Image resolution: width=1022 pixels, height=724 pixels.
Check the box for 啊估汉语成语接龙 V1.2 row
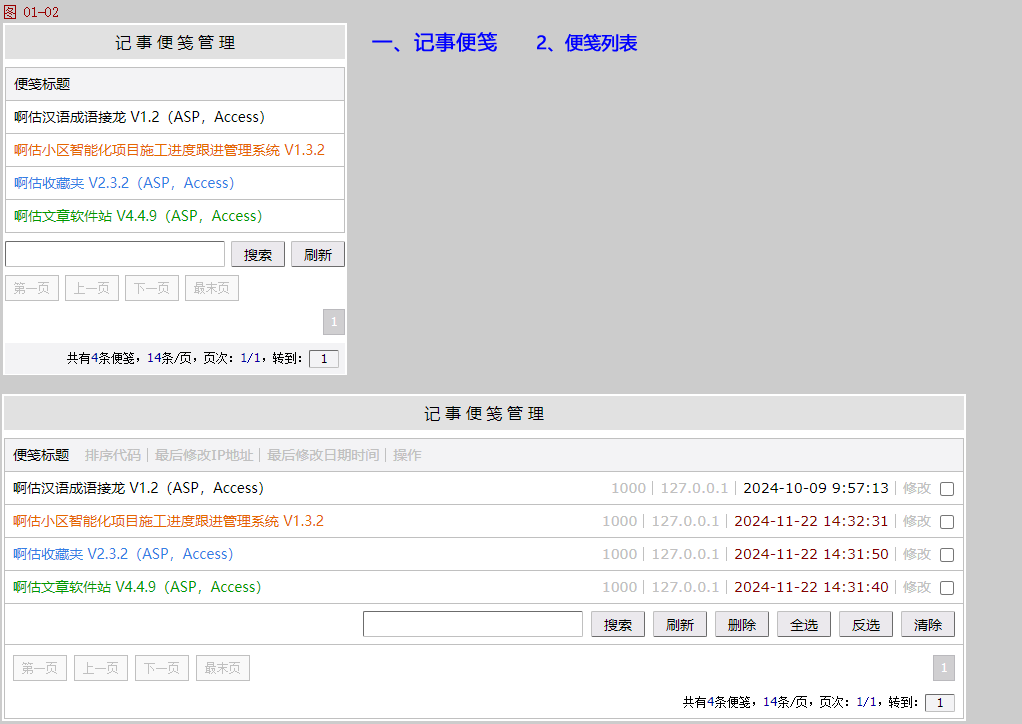pyautogui.click(x=947, y=489)
